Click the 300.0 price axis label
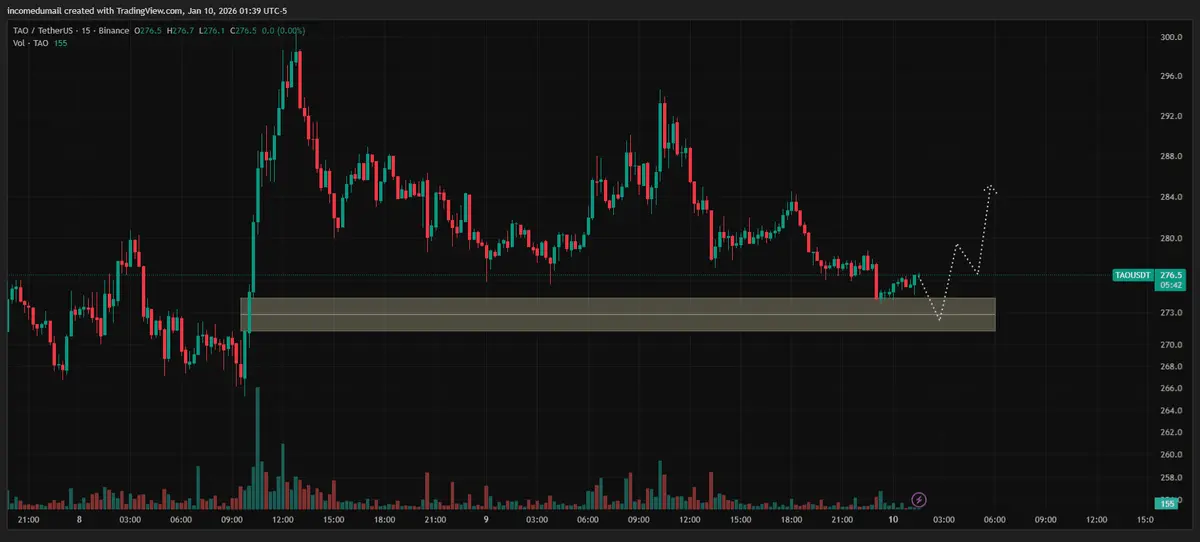The width and height of the screenshot is (1200, 542). 1172,37
